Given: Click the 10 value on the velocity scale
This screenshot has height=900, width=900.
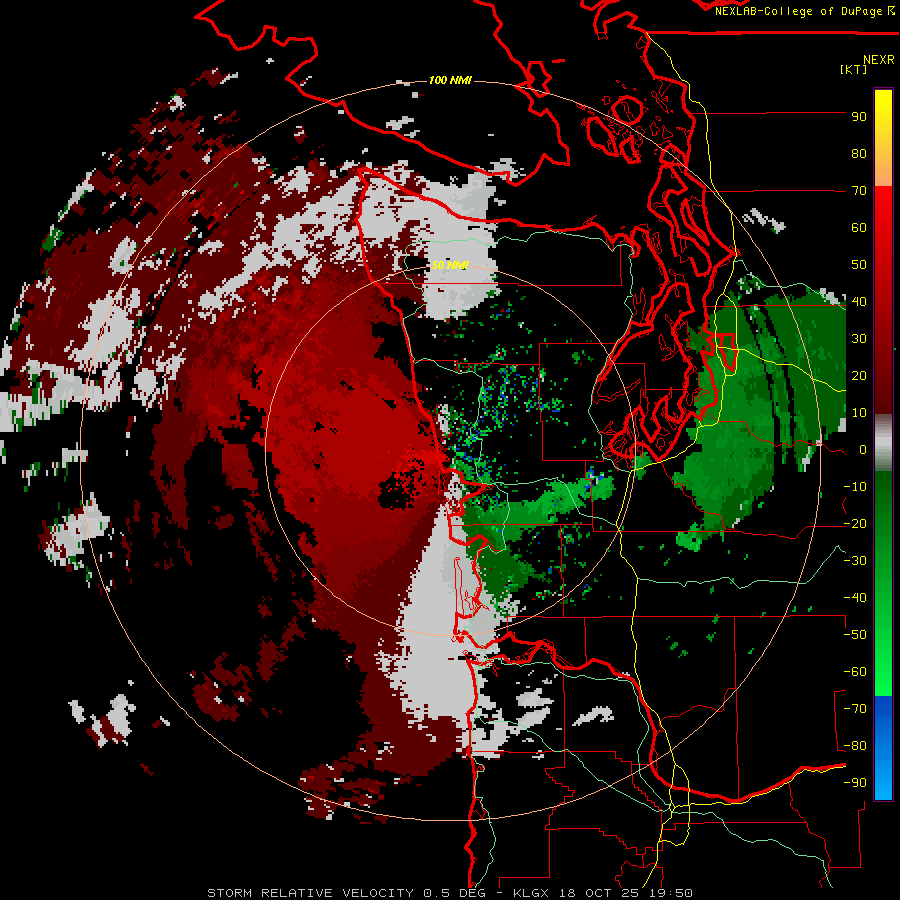Looking at the screenshot, I should (859, 413).
